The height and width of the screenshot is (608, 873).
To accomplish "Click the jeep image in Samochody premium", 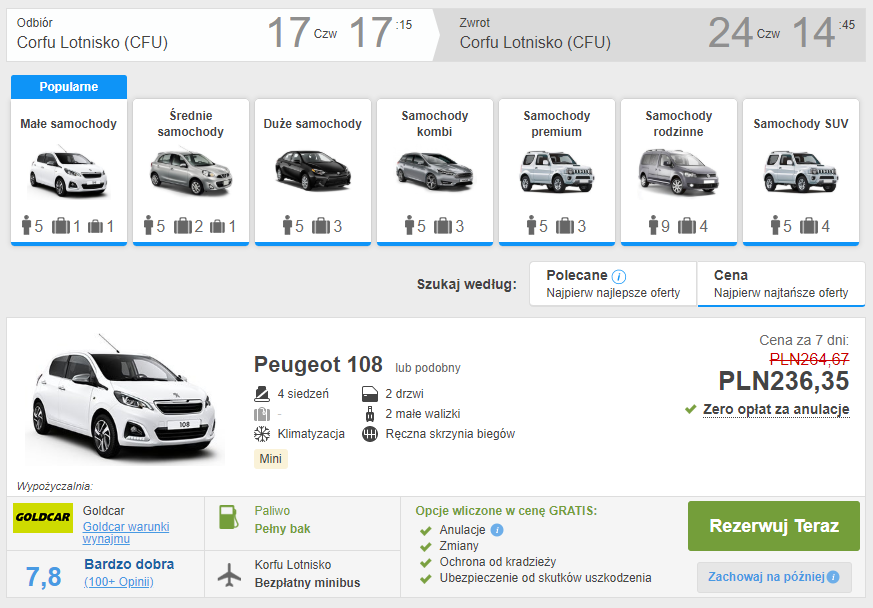I will [557, 171].
